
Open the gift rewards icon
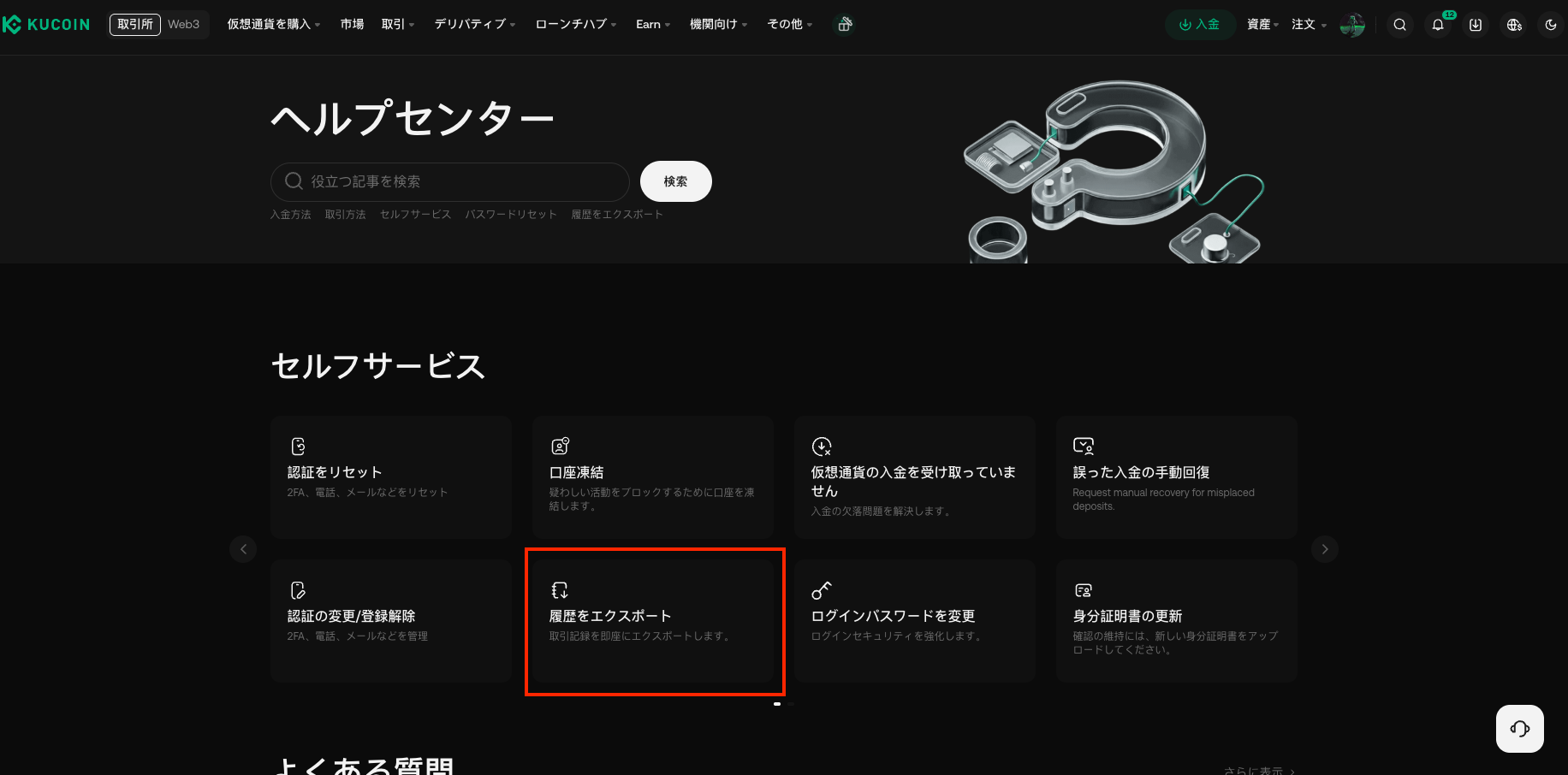pyautogui.click(x=845, y=25)
